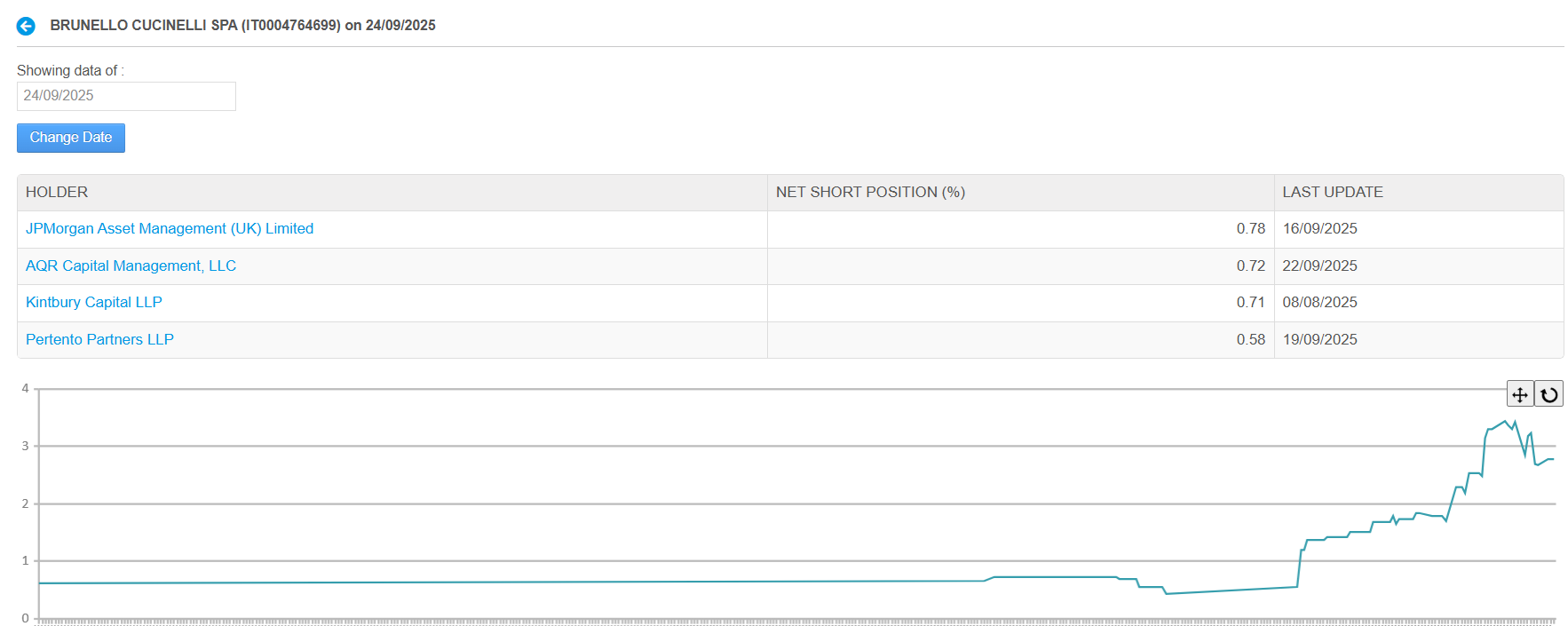Open AQR Capital Management, LLC link
The width and height of the screenshot is (1568, 626).
click(x=131, y=266)
